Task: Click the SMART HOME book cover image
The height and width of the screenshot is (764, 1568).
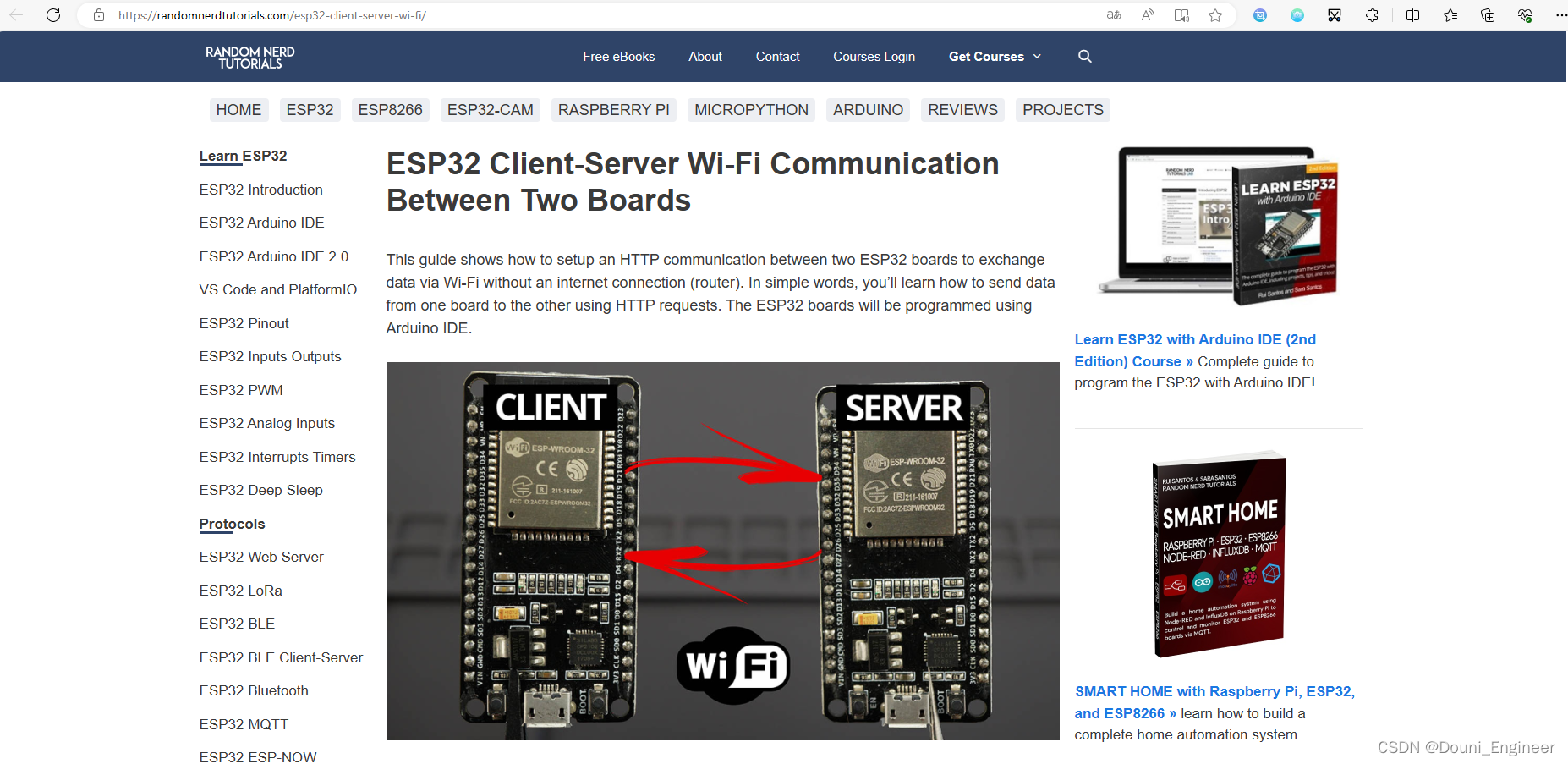Action: pyautogui.click(x=1219, y=554)
